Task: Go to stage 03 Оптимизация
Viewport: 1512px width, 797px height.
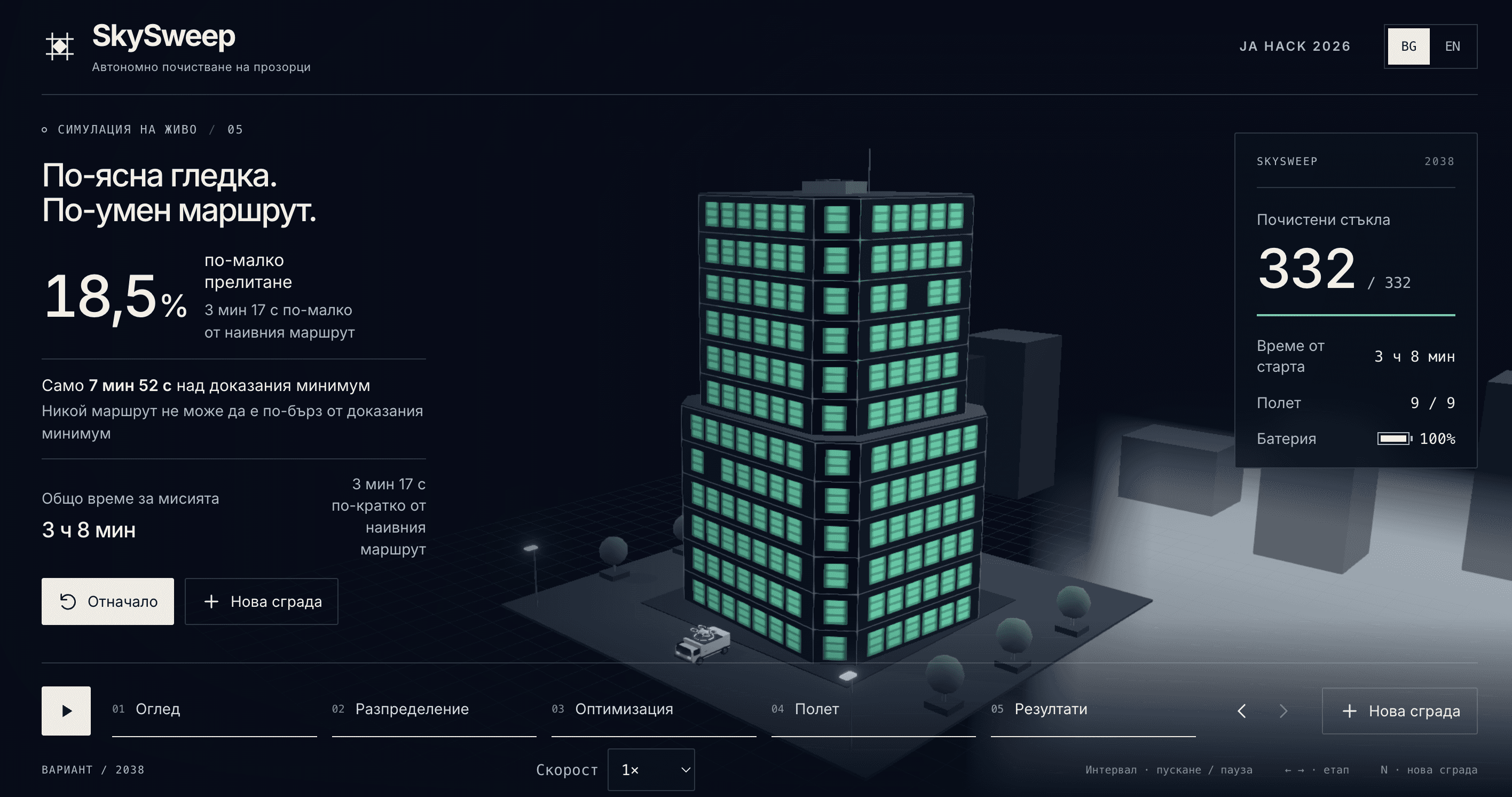Action: click(654, 712)
